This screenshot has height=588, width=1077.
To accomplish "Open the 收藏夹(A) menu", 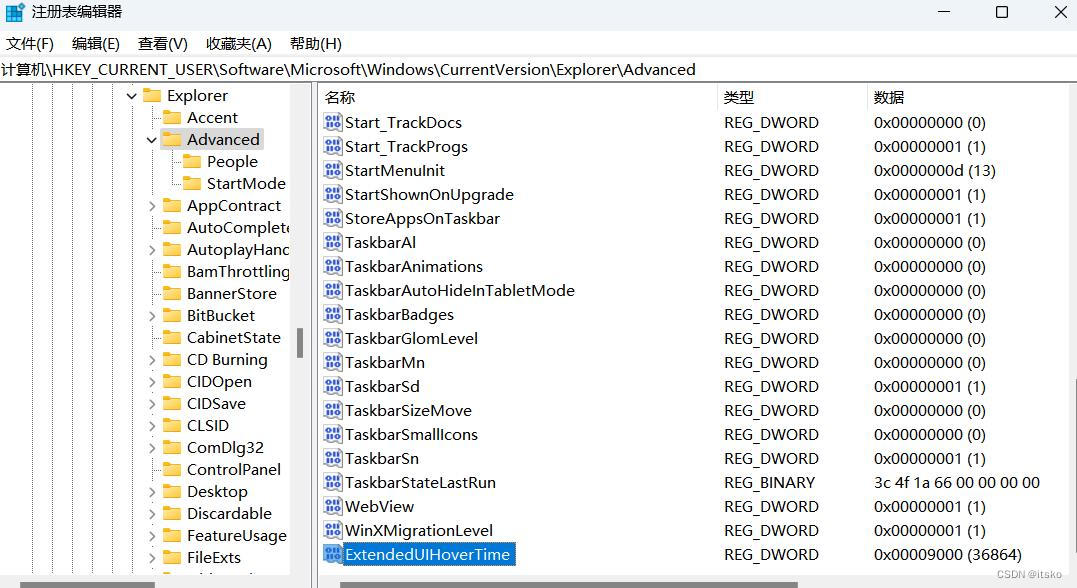I will pyautogui.click(x=239, y=44).
